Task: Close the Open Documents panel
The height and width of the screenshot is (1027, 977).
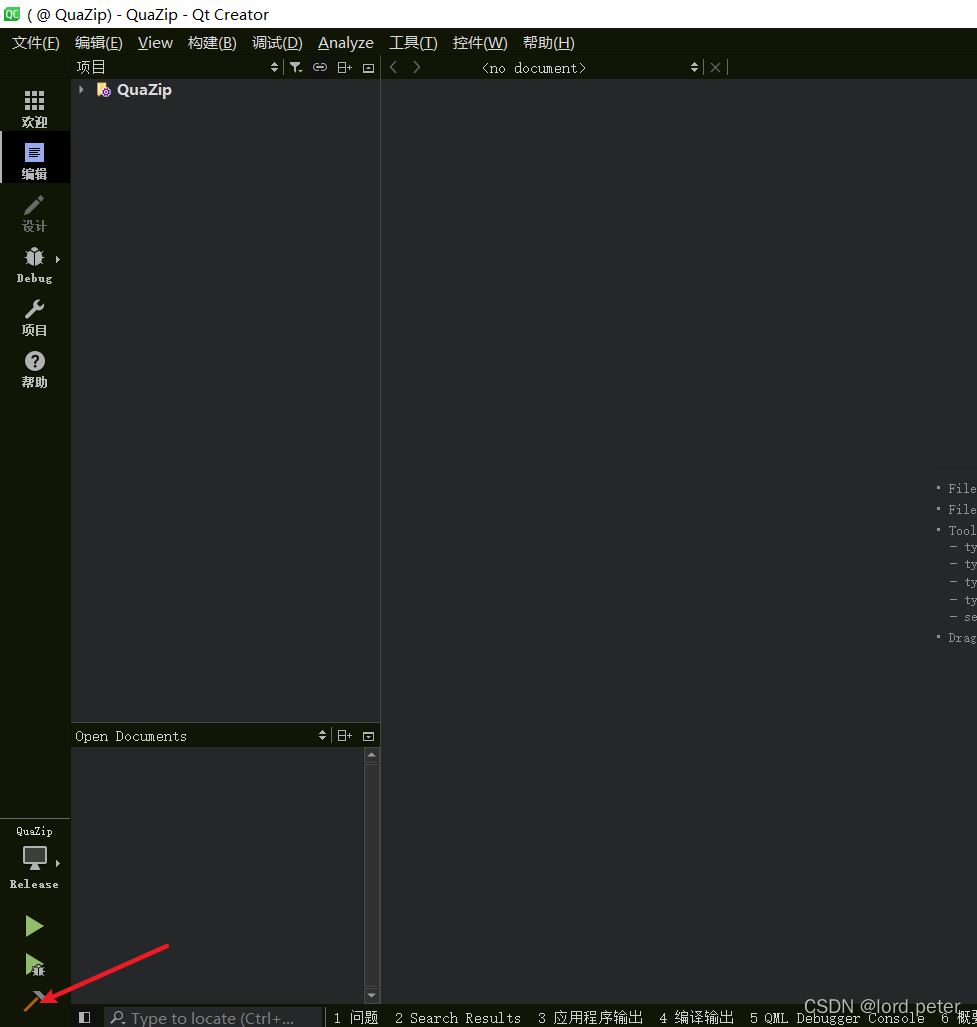Action: [x=369, y=736]
